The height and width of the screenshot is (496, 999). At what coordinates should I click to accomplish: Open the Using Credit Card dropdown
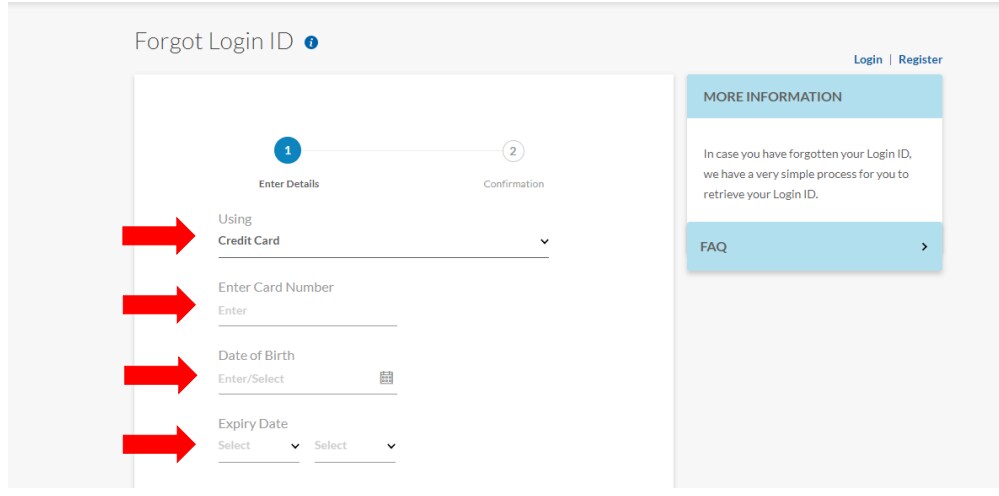pos(383,241)
